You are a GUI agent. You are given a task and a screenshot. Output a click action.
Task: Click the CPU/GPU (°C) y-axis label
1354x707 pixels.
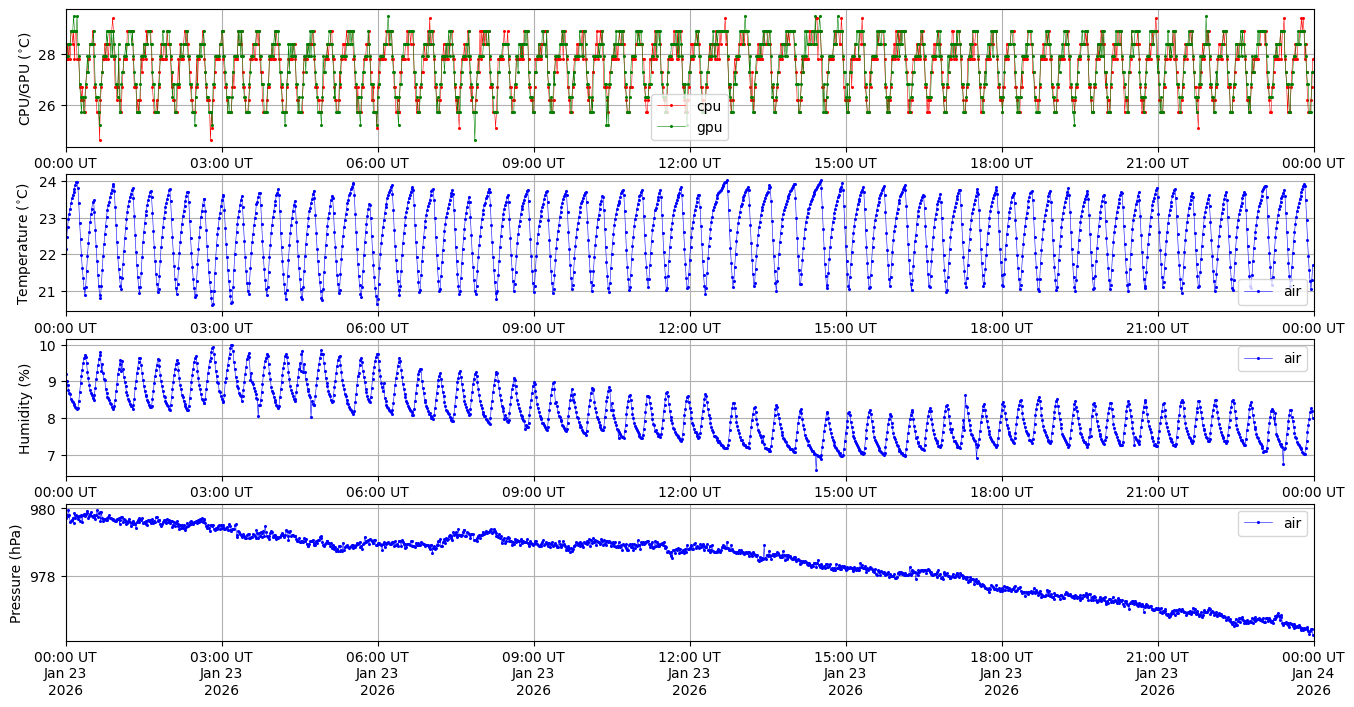pyautogui.click(x=25, y=79)
